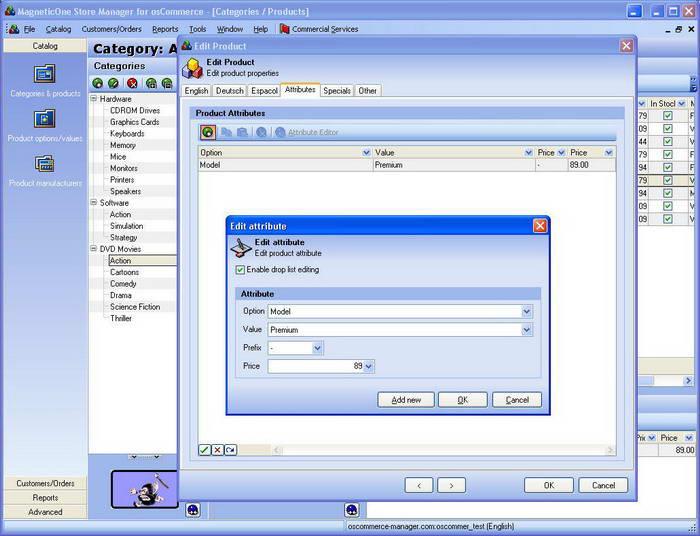Click the attribute grid horizontal scrollbar
This screenshot has height=536, width=700.
click(443, 450)
